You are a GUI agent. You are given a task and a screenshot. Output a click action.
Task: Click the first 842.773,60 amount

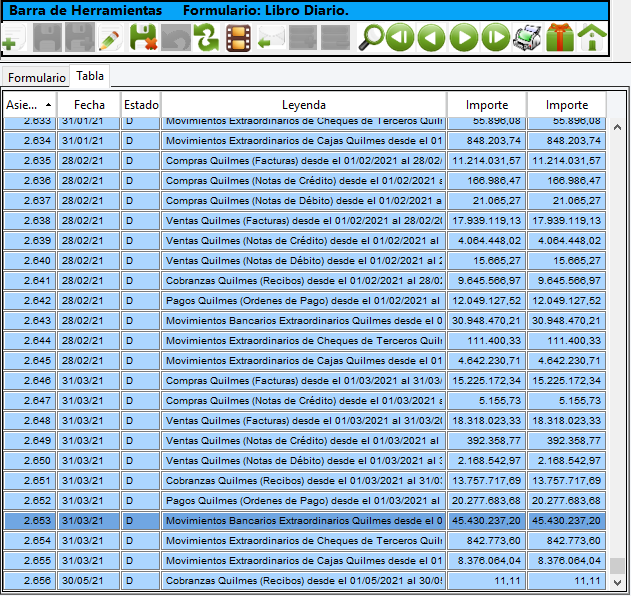(x=487, y=540)
